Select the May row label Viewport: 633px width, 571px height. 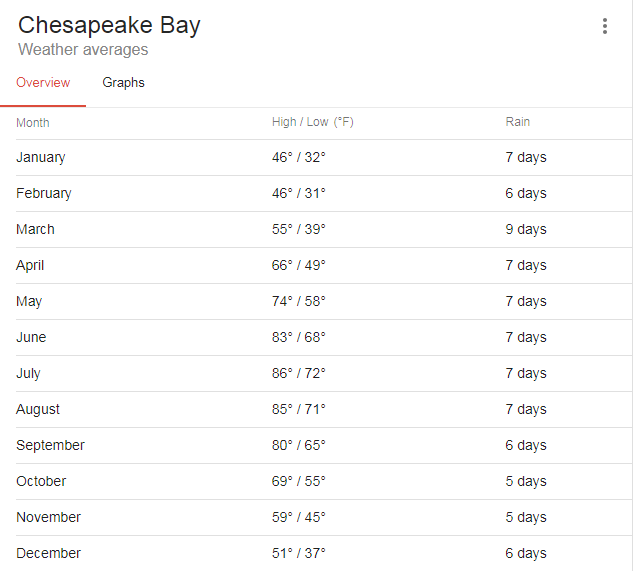tap(29, 301)
